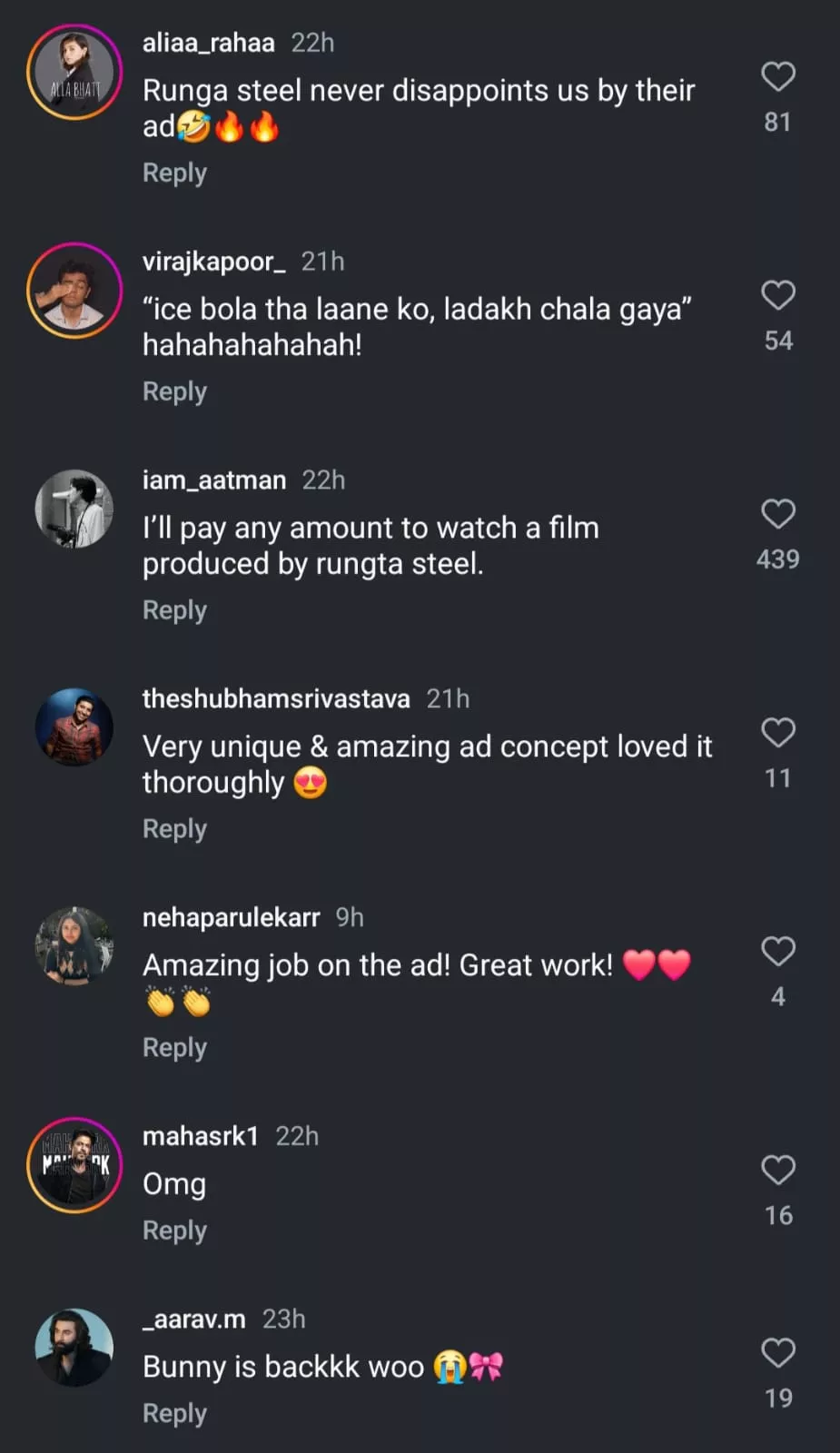Image resolution: width=840 pixels, height=1453 pixels.
Task: Like mahasrk1's Omg comment
Action: (x=777, y=1170)
